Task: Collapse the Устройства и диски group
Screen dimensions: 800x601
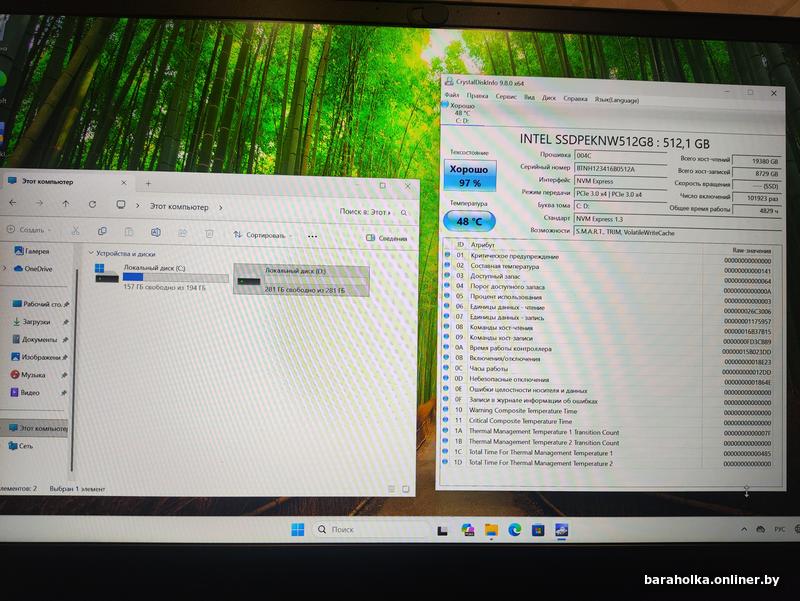Action: [x=91, y=253]
